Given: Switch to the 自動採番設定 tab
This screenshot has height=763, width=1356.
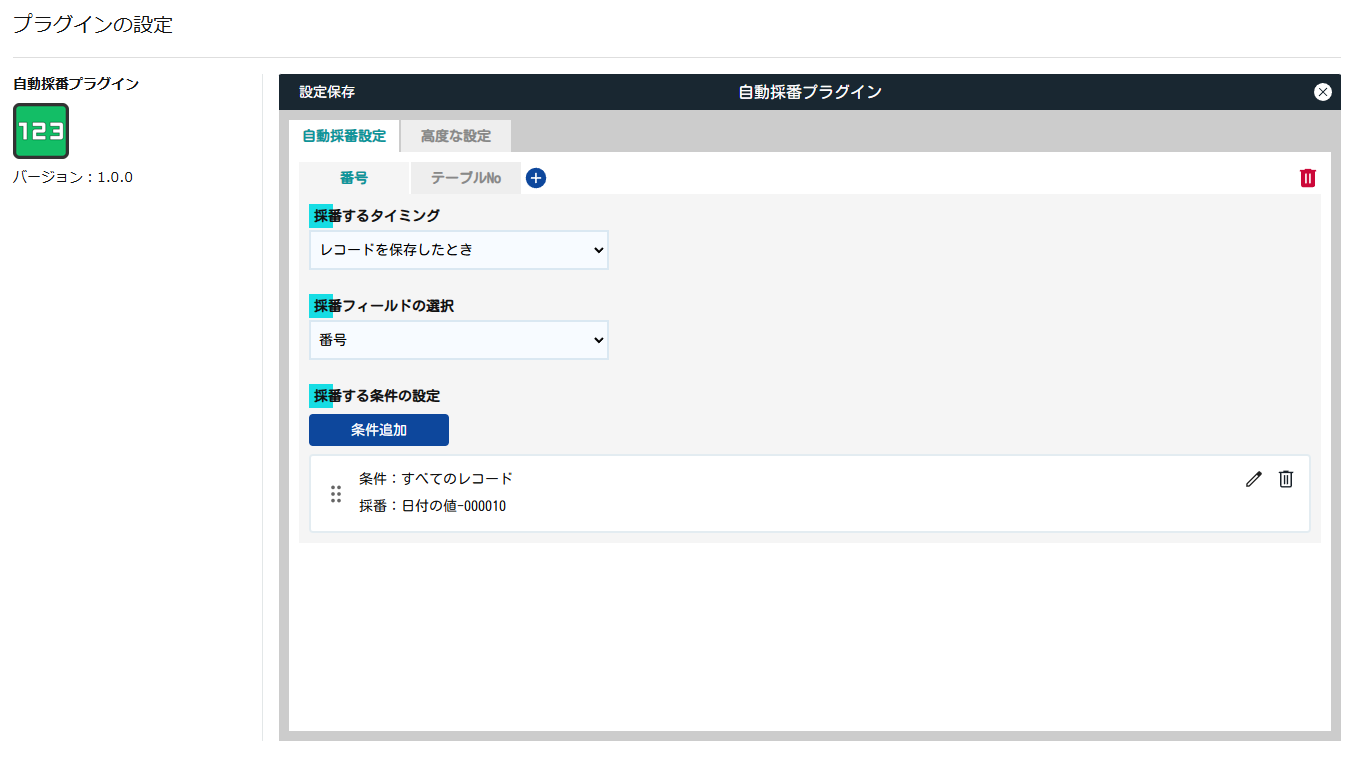Looking at the screenshot, I should (343, 135).
